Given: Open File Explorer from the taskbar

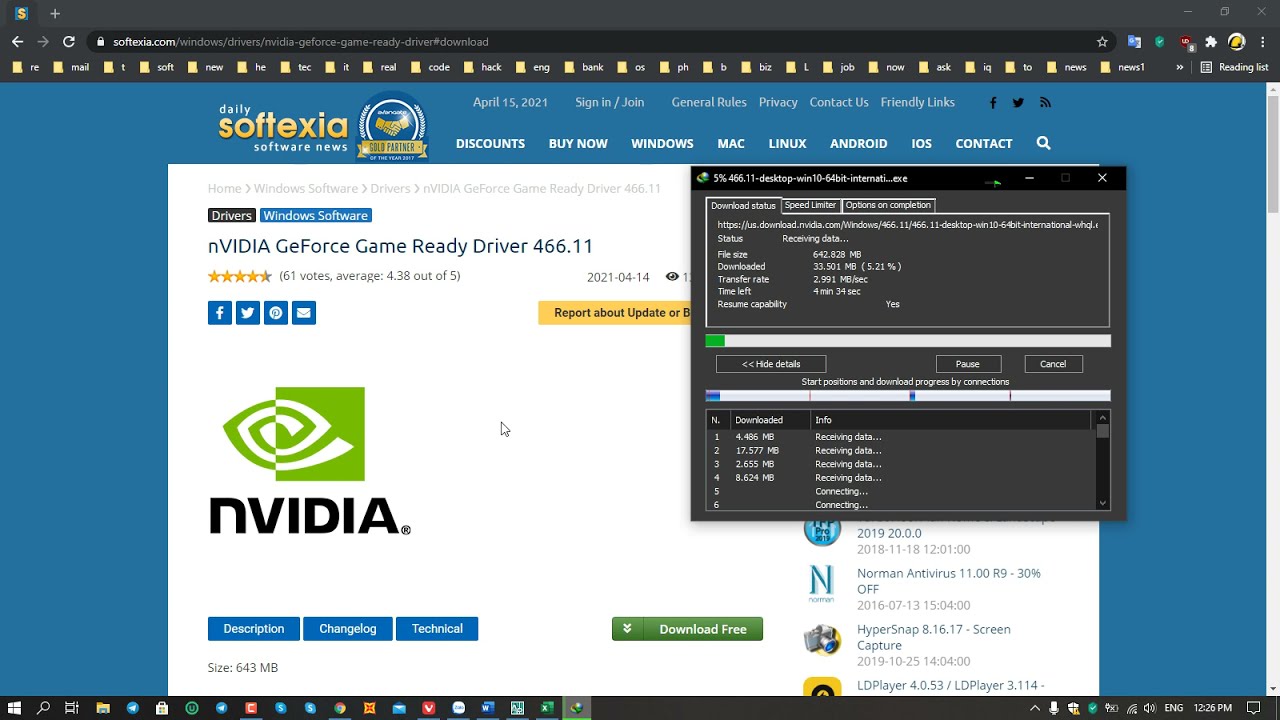Looking at the screenshot, I should pyautogui.click(x=102, y=708).
